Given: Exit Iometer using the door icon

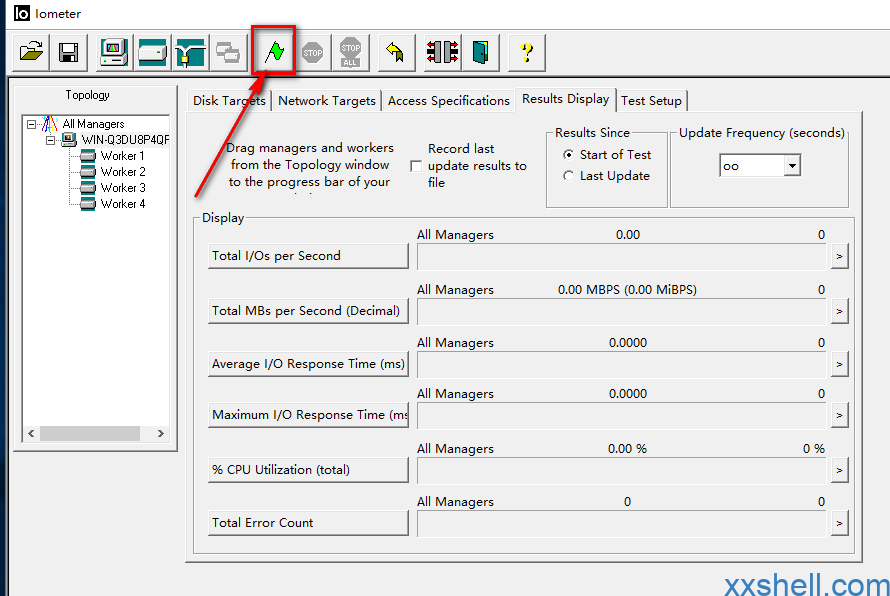Looking at the screenshot, I should [x=480, y=52].
